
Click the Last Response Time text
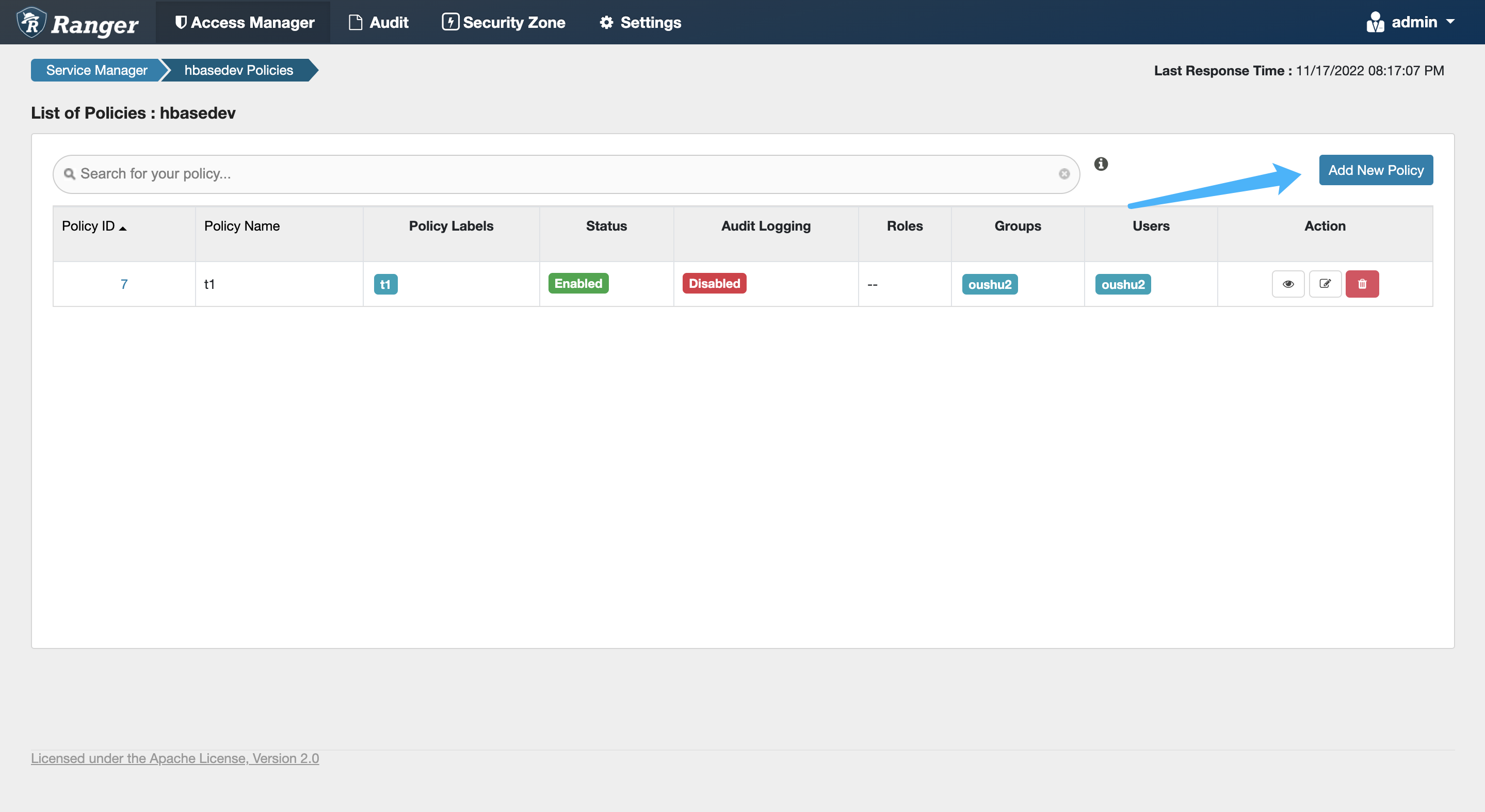click(x=1299, y=71)
